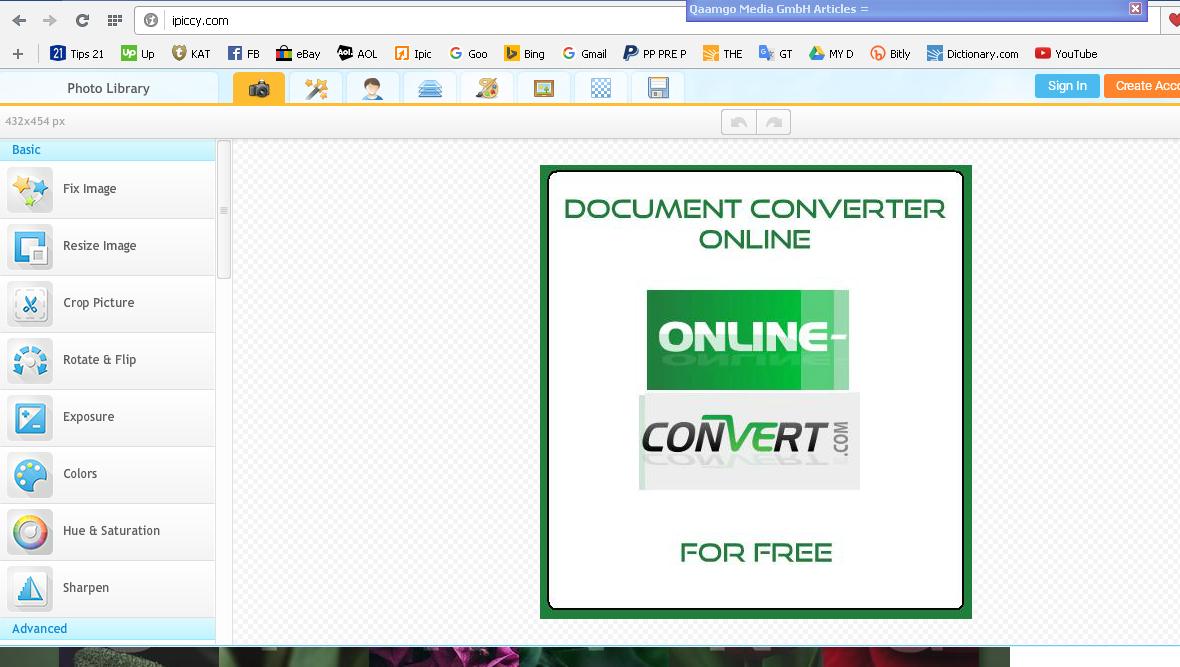Open the AOL bookmark

(x=357, y=53)
